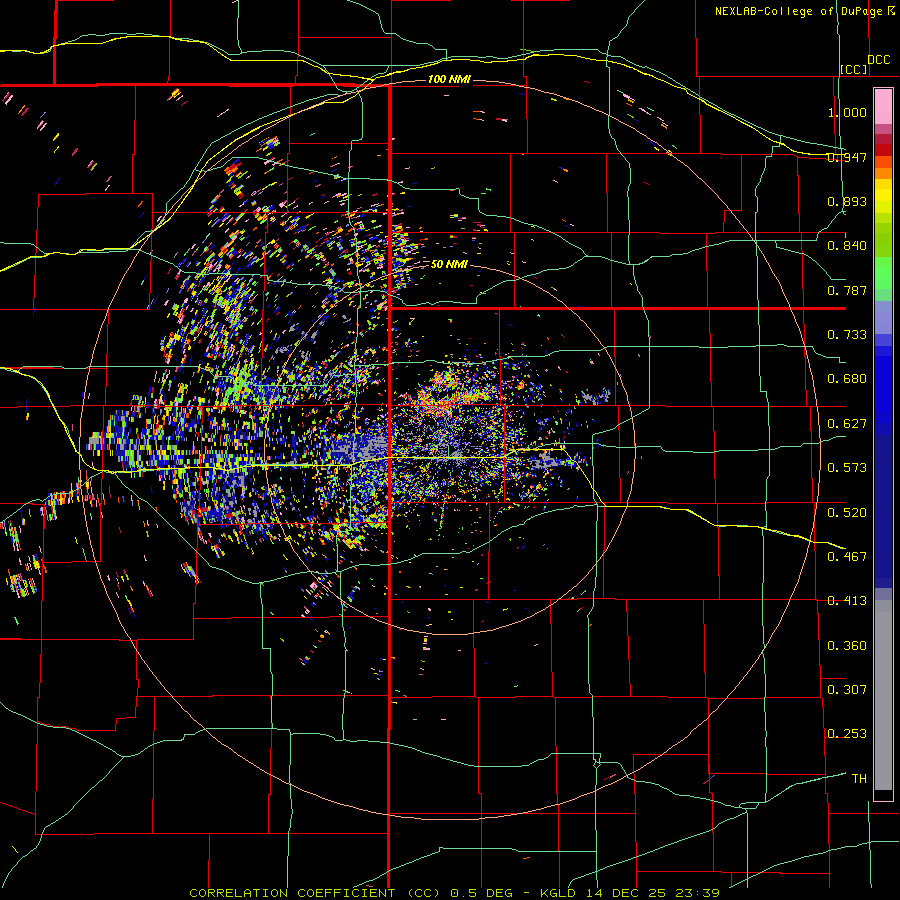Click the 0.467 color scale value

coord(847,557)
